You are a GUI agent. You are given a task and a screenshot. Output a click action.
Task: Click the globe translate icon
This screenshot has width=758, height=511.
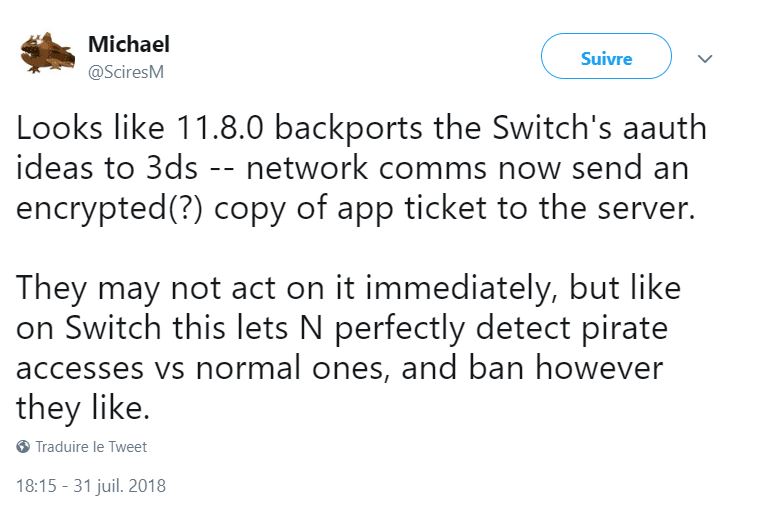click(x=23, y=447)
